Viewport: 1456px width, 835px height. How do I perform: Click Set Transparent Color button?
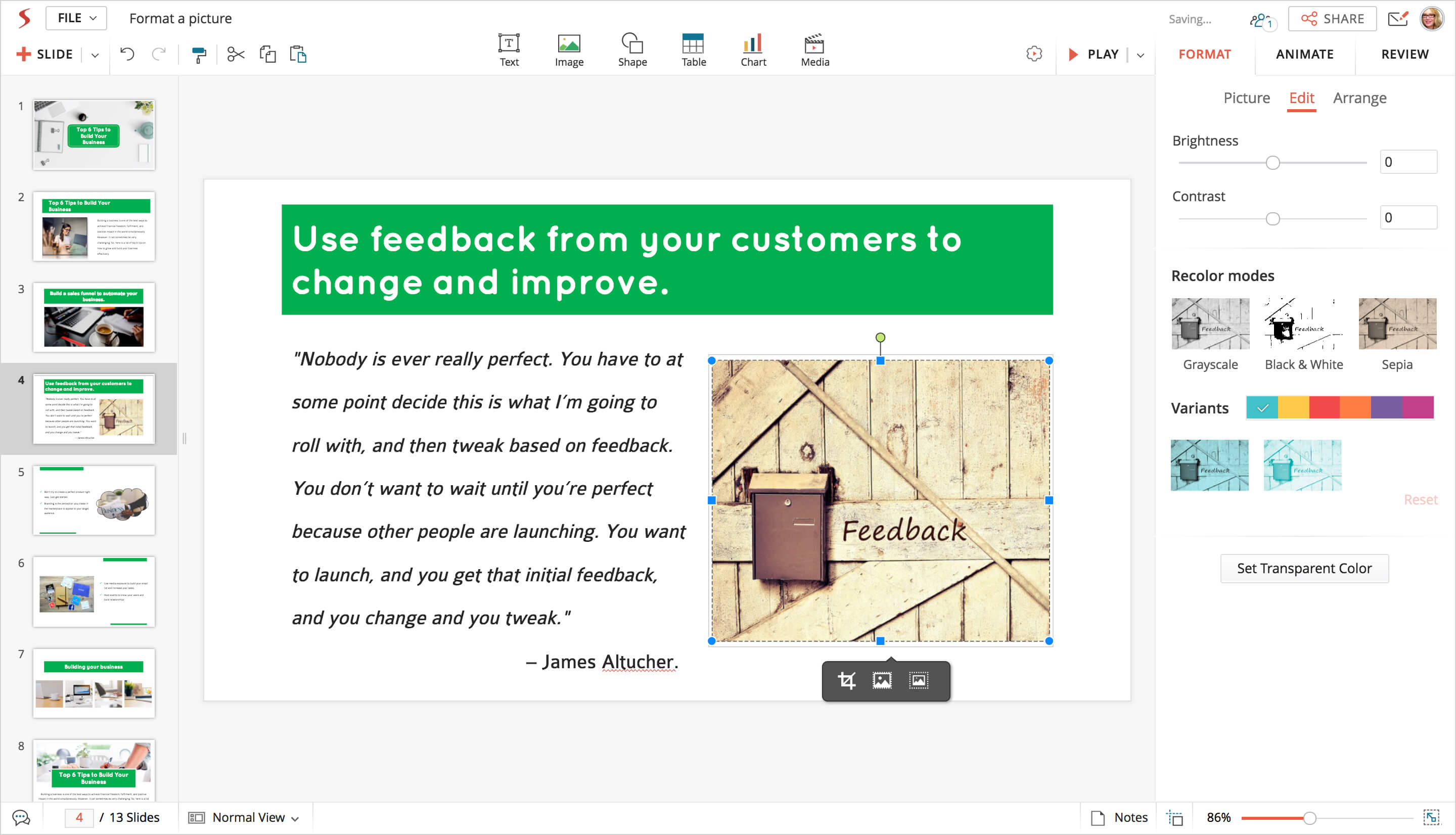pos(1304,568)
